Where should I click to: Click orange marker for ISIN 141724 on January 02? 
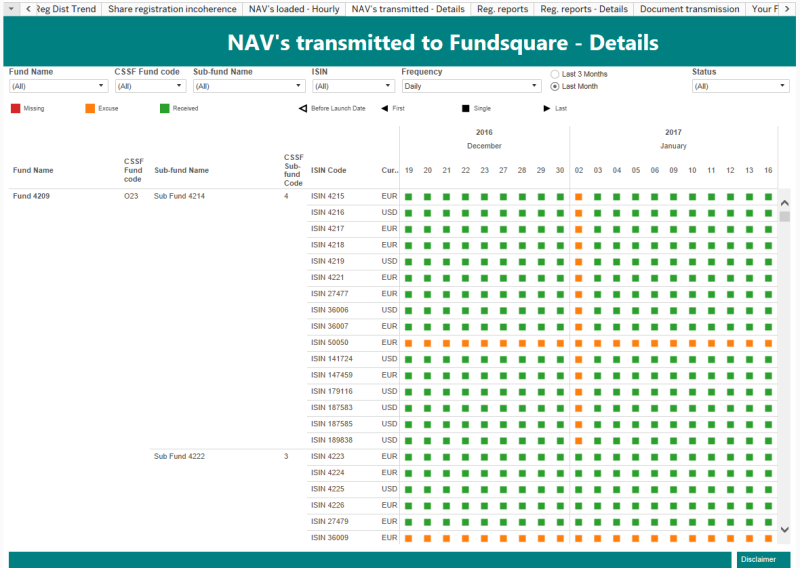[x=579, y=359]
